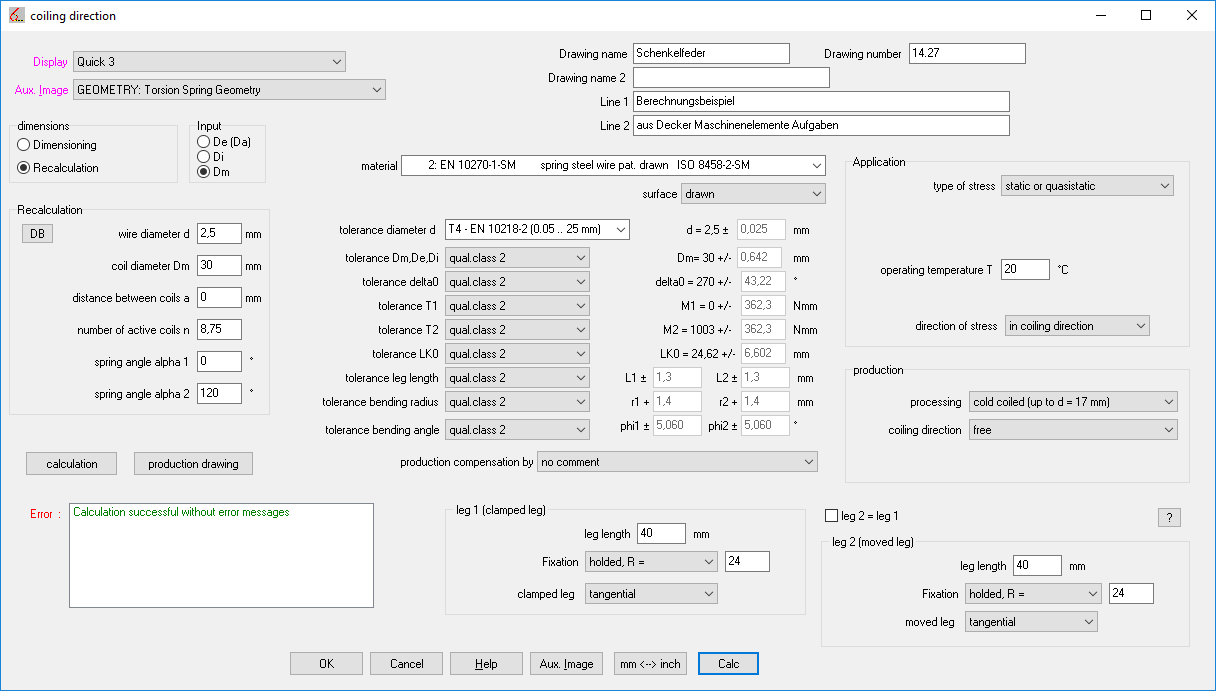Open the Display Quick 3 dropdown
1216x691 pixels.
pyautogui.click(x=210, y=62)
